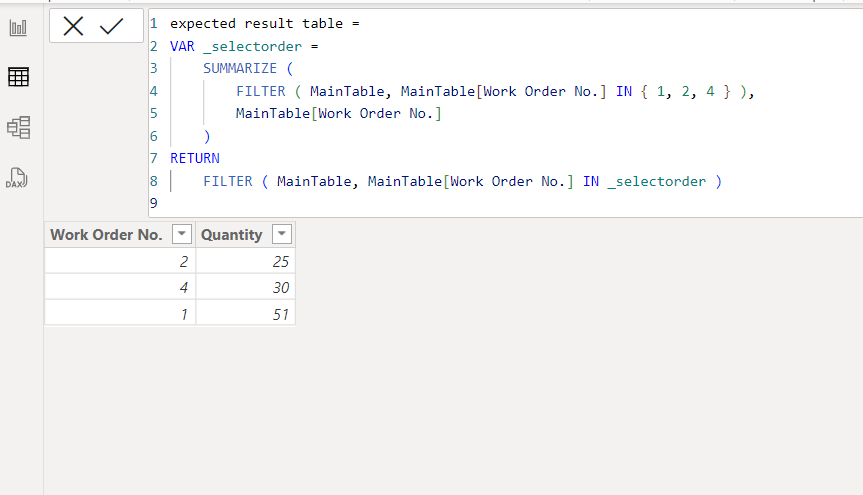Click the closing parenthesis on line 6

(x=207, y=137)
